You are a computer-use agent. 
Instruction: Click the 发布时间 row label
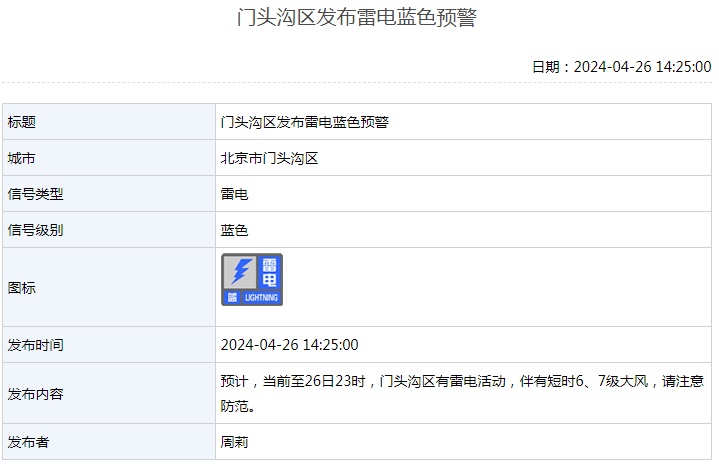point(36,345)
